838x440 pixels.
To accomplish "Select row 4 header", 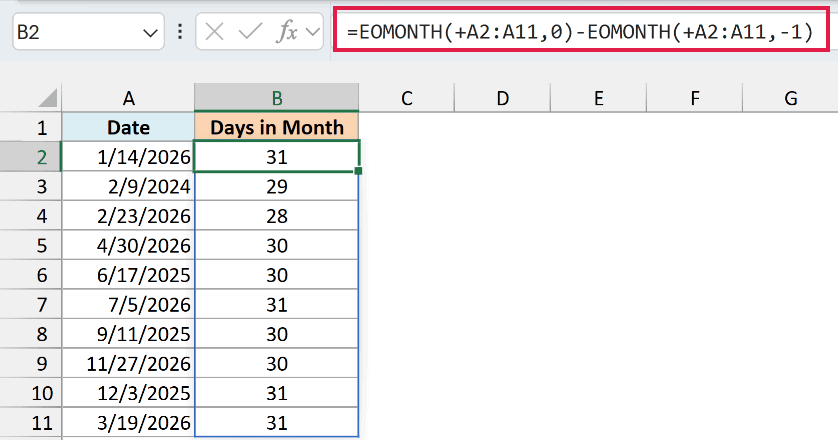I will click(x=31, y=215).
